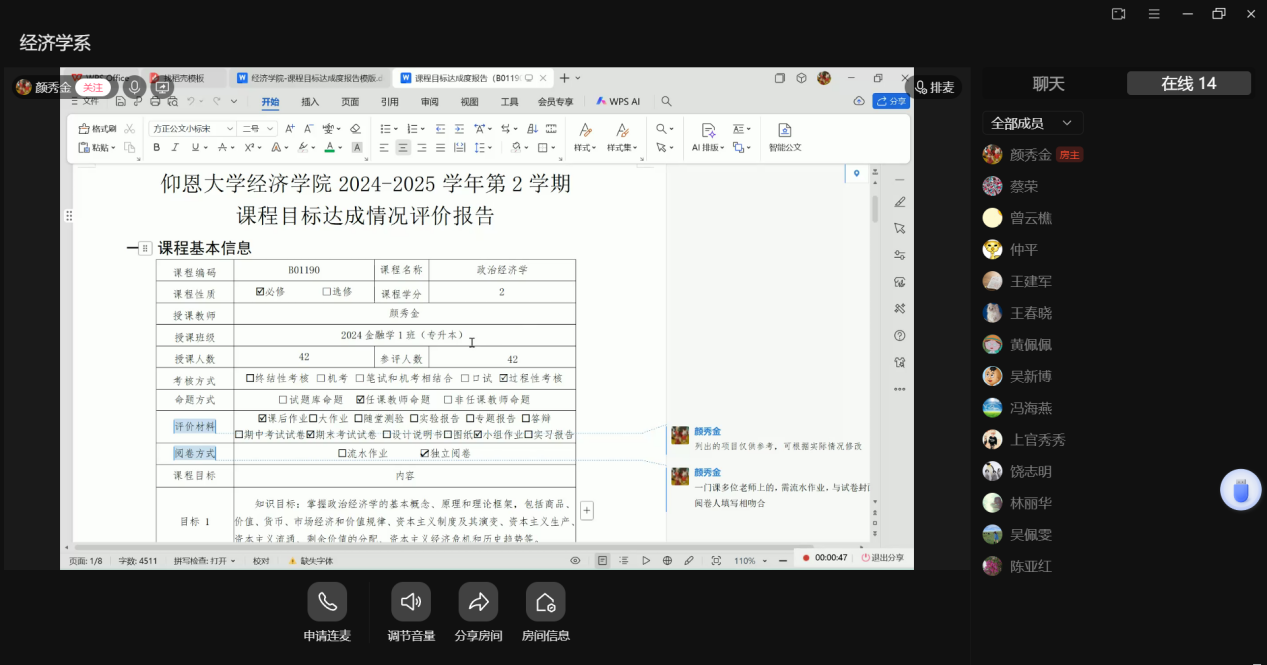Toggle the 独立阅卷 checkbox
1267x665 pixels.
coord(425,453)
